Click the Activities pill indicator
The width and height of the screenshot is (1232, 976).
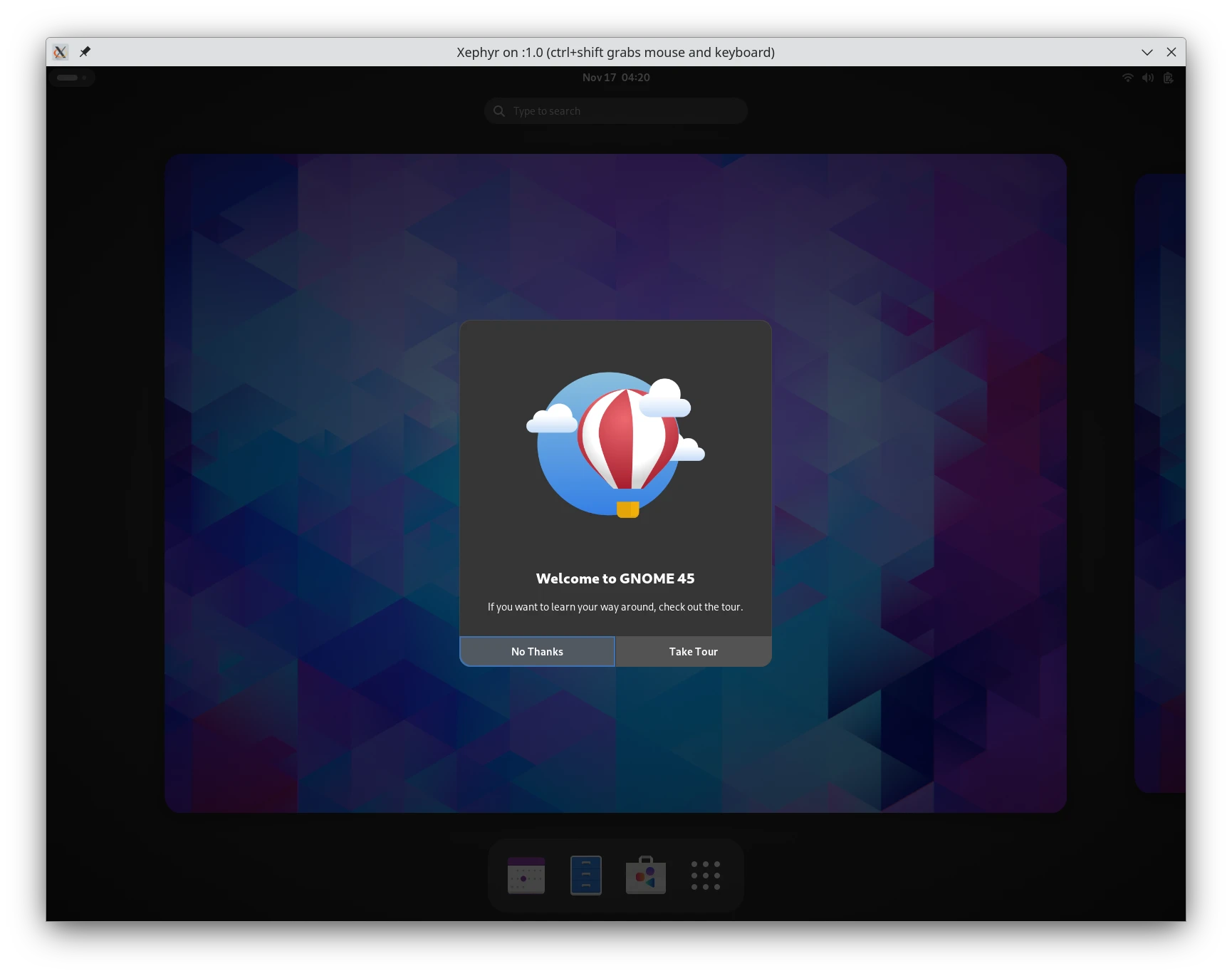(71, 78)
